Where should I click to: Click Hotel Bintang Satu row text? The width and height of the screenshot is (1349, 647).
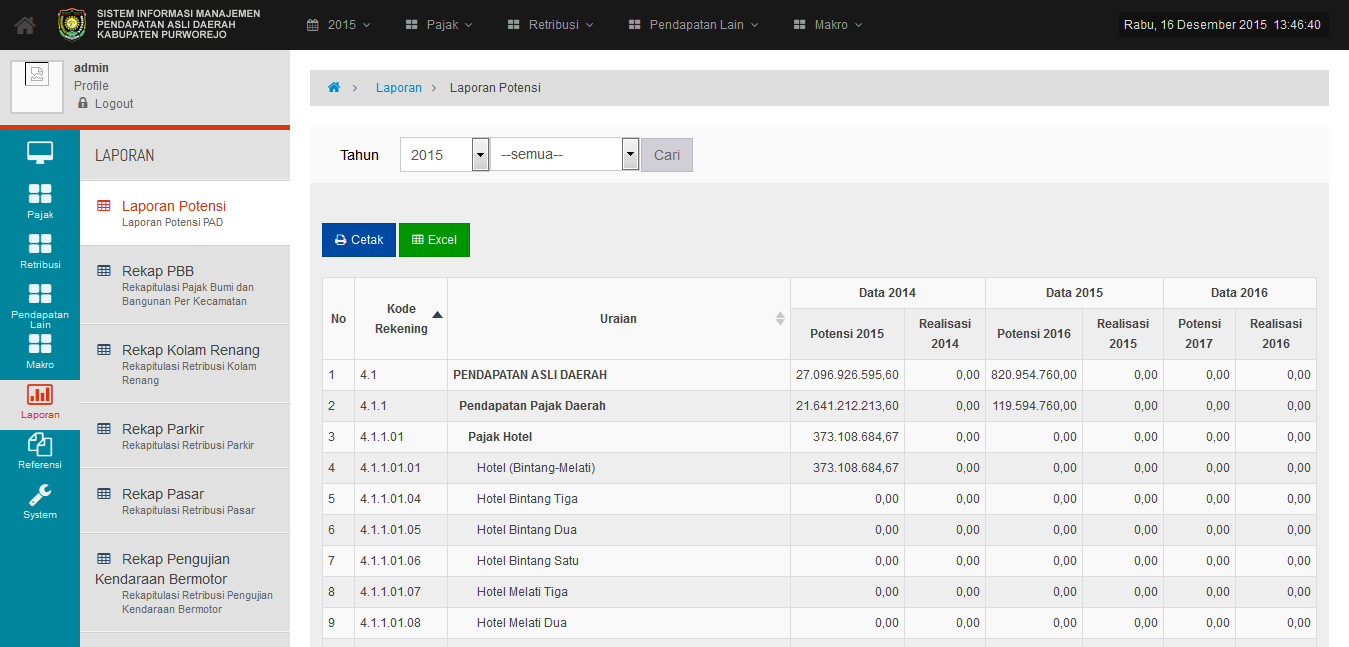pyautogui.click(x=528, y=561)
